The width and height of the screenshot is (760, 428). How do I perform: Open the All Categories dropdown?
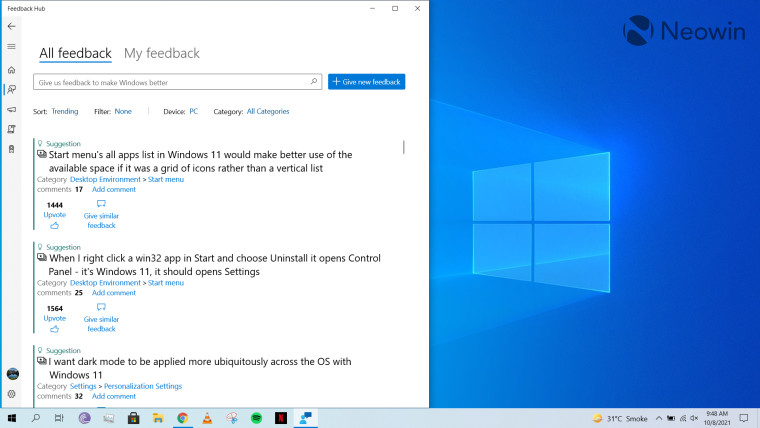(x=268, y=112)
